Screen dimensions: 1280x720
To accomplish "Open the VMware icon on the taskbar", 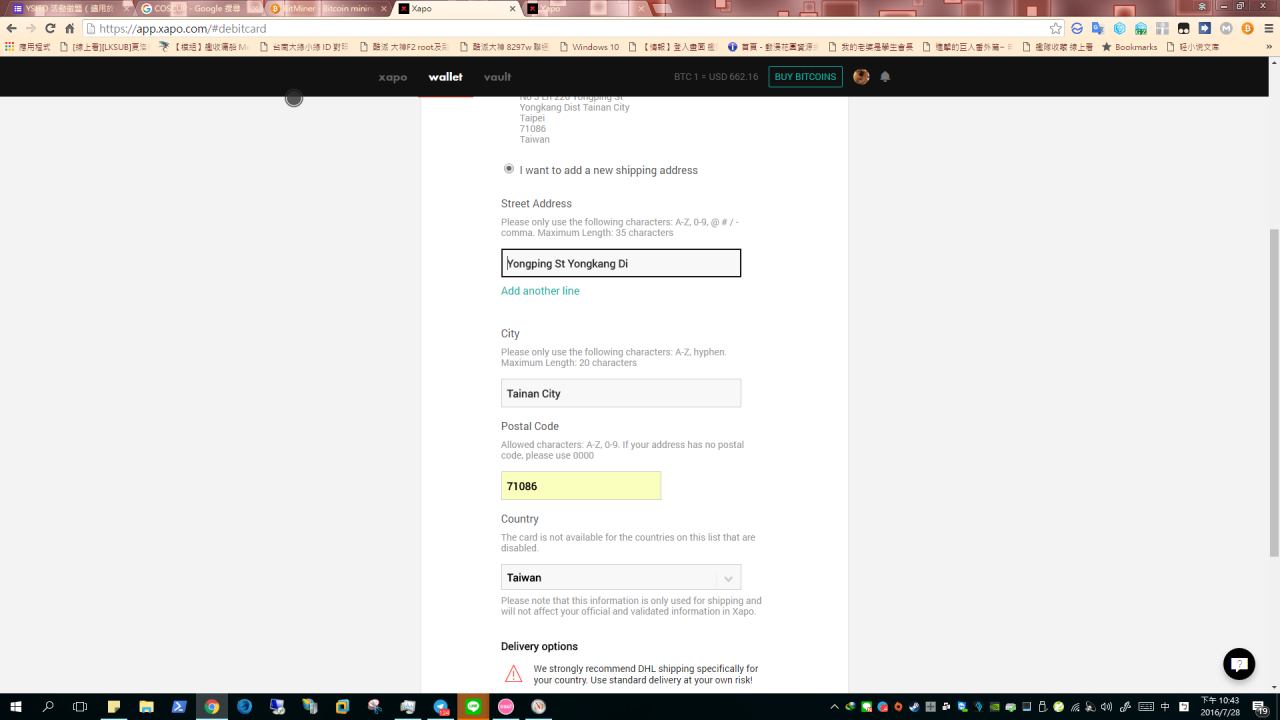I will tap(342, 707).
